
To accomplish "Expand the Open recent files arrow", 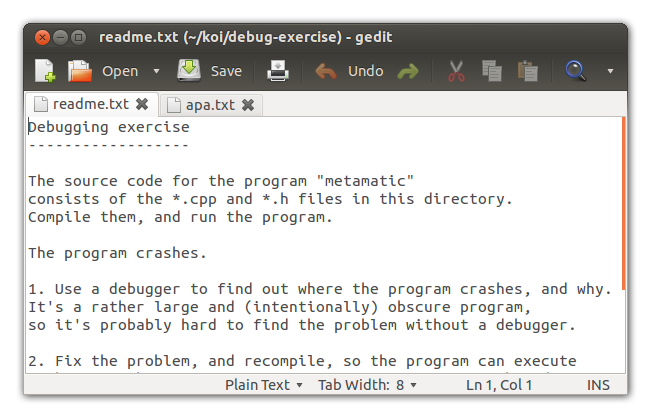I will pos(156,71).
